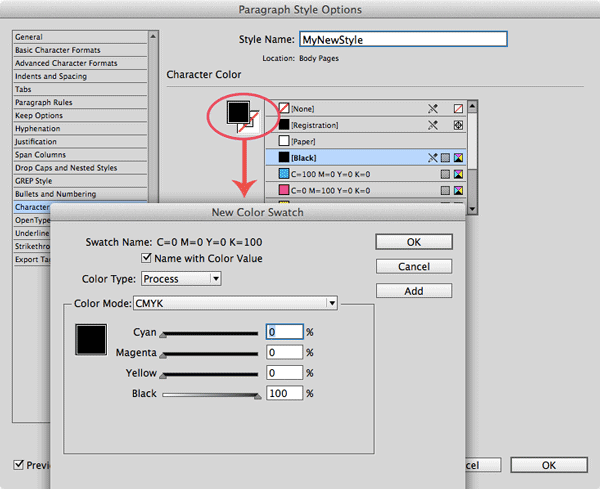Choose the cyan C=100 M=0 Y=0 K=0 swatch

click(366, 174)
